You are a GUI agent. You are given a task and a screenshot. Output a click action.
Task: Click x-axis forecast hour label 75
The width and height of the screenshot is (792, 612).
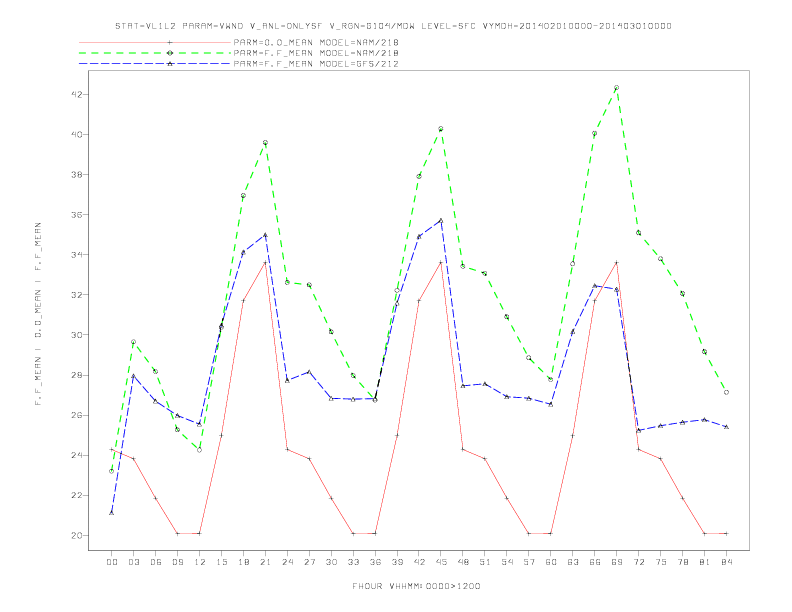[x=661, y=562]
